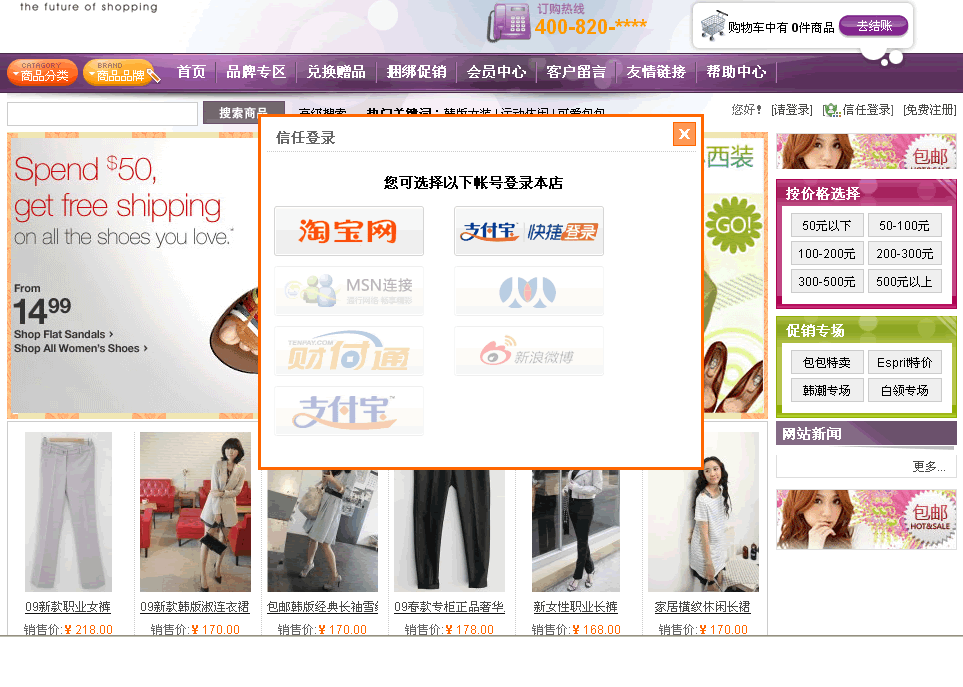Open the 会员中心 menu item
Viewport: 963px width, 687px height.
coord(496,72)
